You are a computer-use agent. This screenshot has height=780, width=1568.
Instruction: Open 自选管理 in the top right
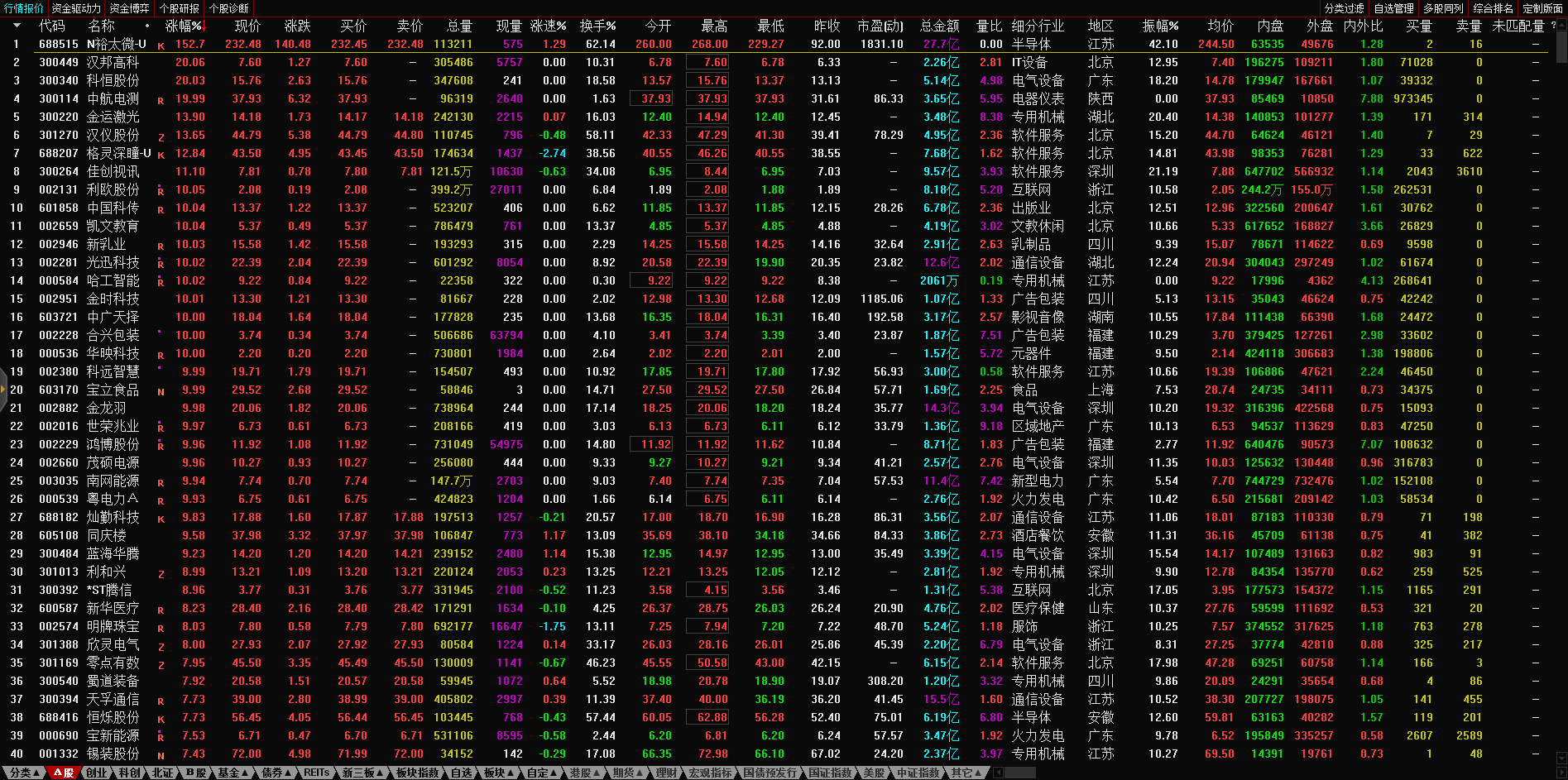[x=1393, y=8]
